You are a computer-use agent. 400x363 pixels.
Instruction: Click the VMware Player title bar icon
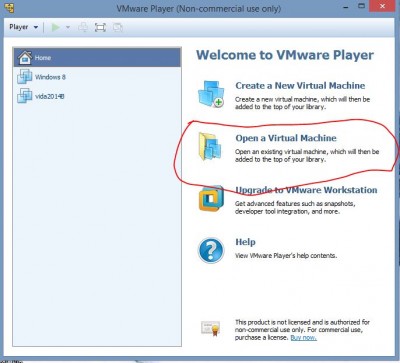pyautogui.click(x=9, y=7)
